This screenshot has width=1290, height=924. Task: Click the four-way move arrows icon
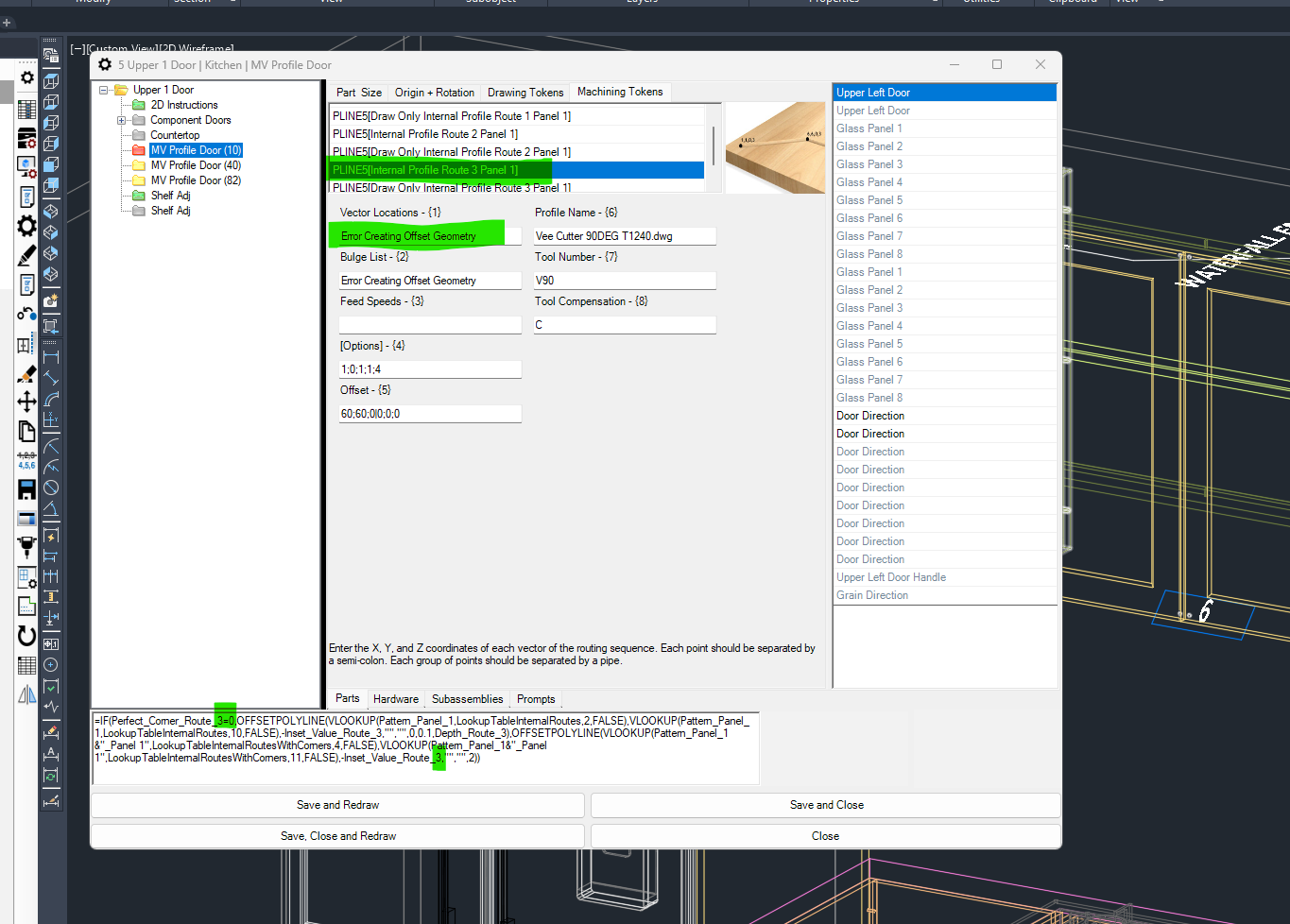[26, 402]
